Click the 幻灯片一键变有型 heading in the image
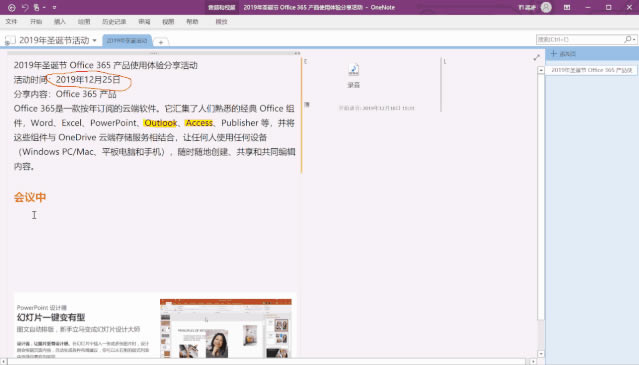Viewport: 639px width, 365px height. point(51,317)
